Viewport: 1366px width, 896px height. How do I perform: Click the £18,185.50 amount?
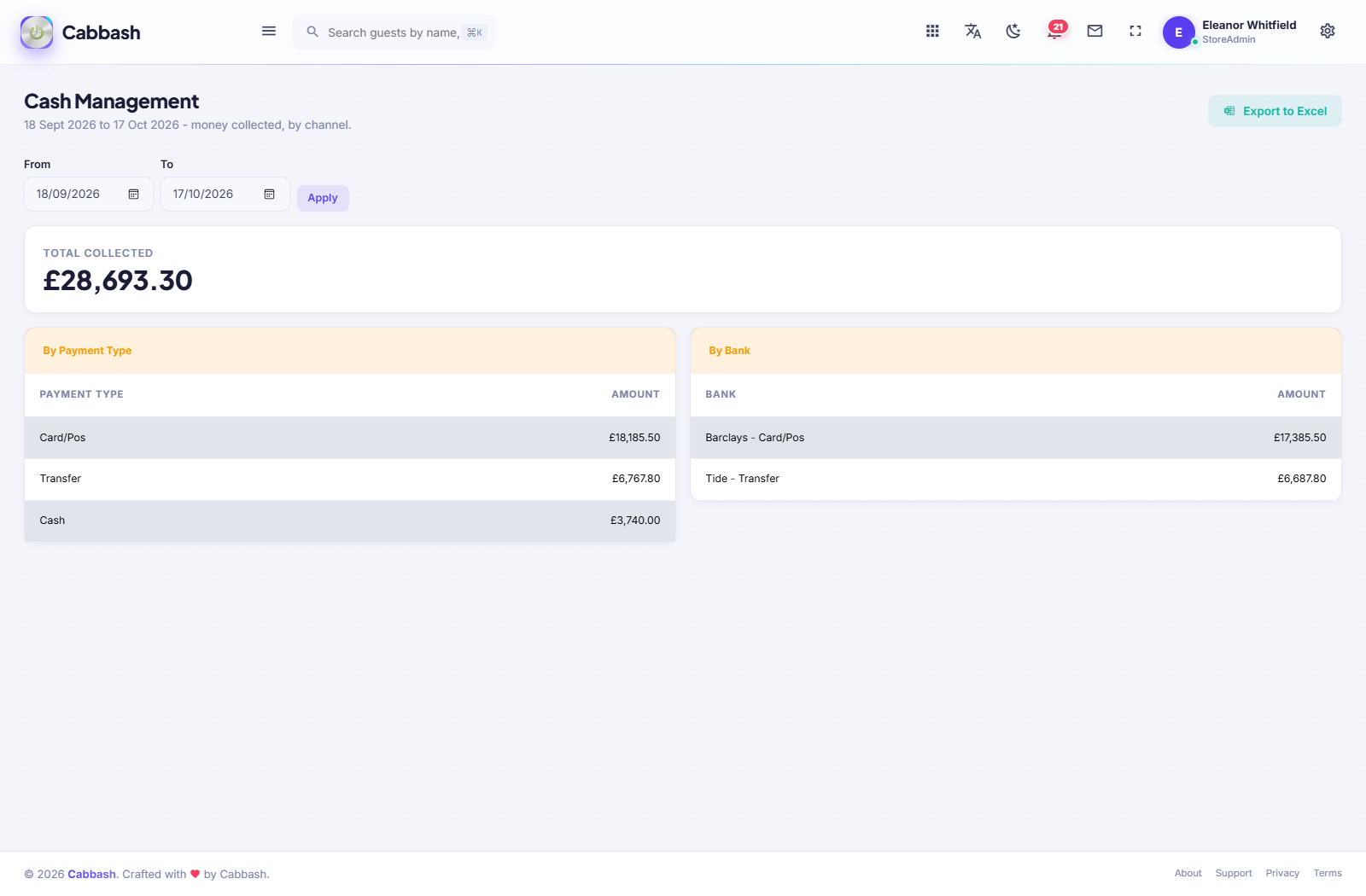(634, 438)
